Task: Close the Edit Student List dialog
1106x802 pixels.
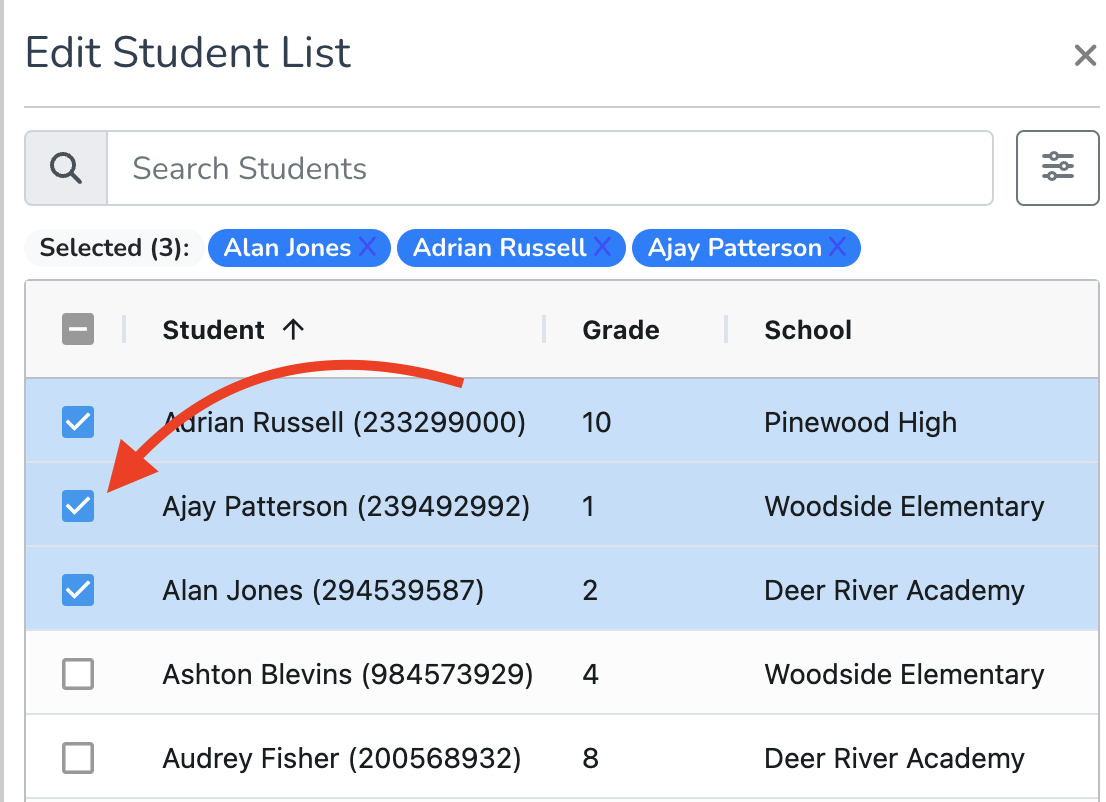Action: (x=1085, y=55)
